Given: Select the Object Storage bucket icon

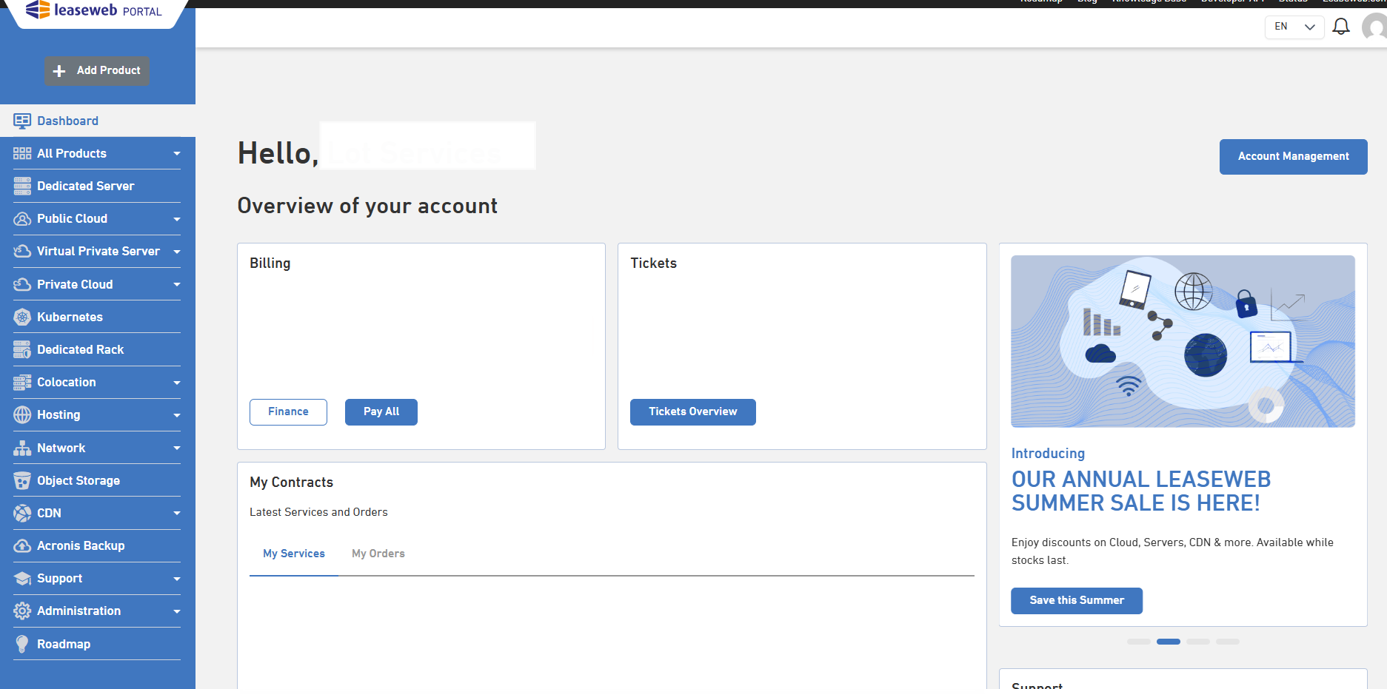Looking at the screenshot, I should click(22, 481).
